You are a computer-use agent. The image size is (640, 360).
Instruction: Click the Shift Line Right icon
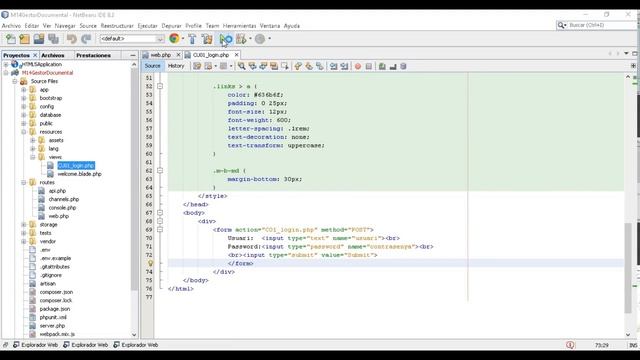point(344,66)
